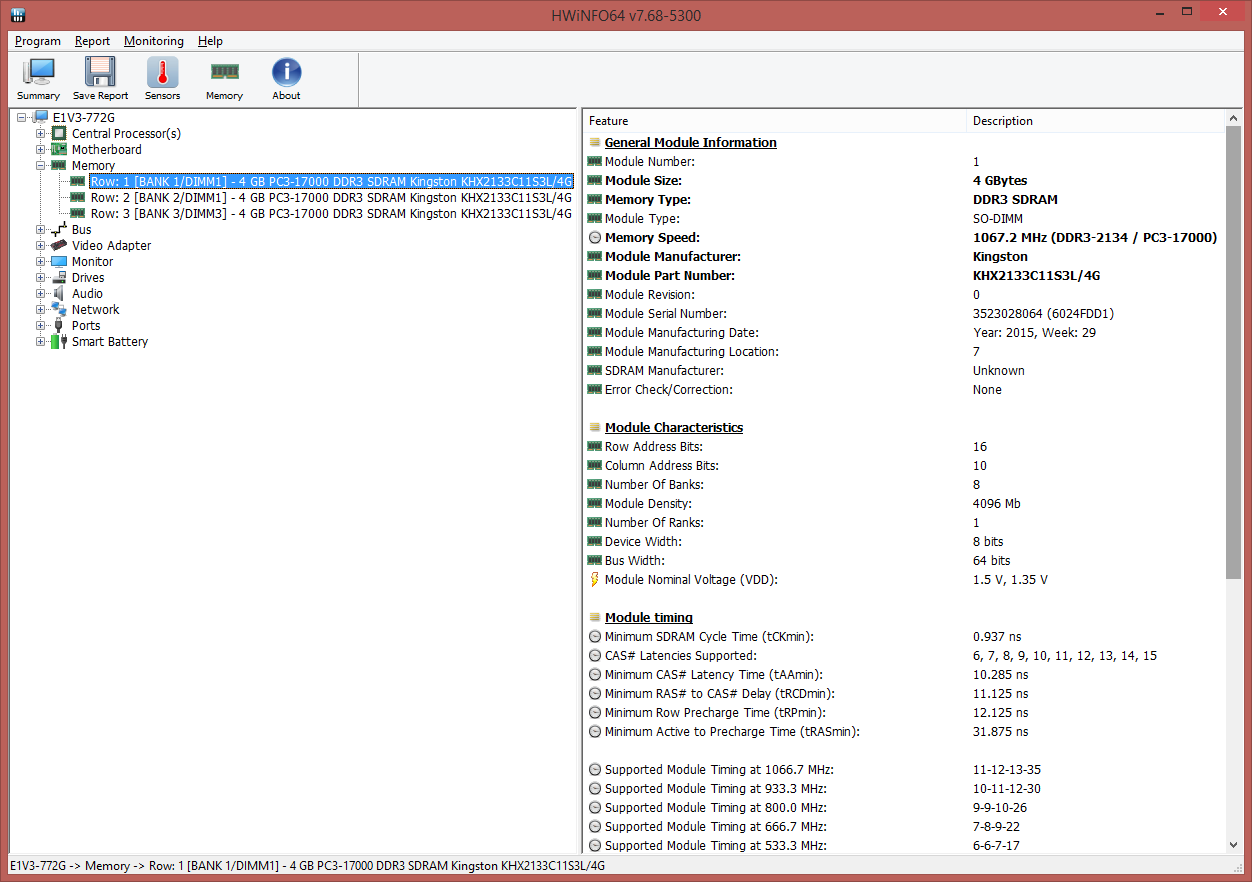1252x882 pixels.
Task: Click the Drives tree icon
Action: tap(60, 277)
